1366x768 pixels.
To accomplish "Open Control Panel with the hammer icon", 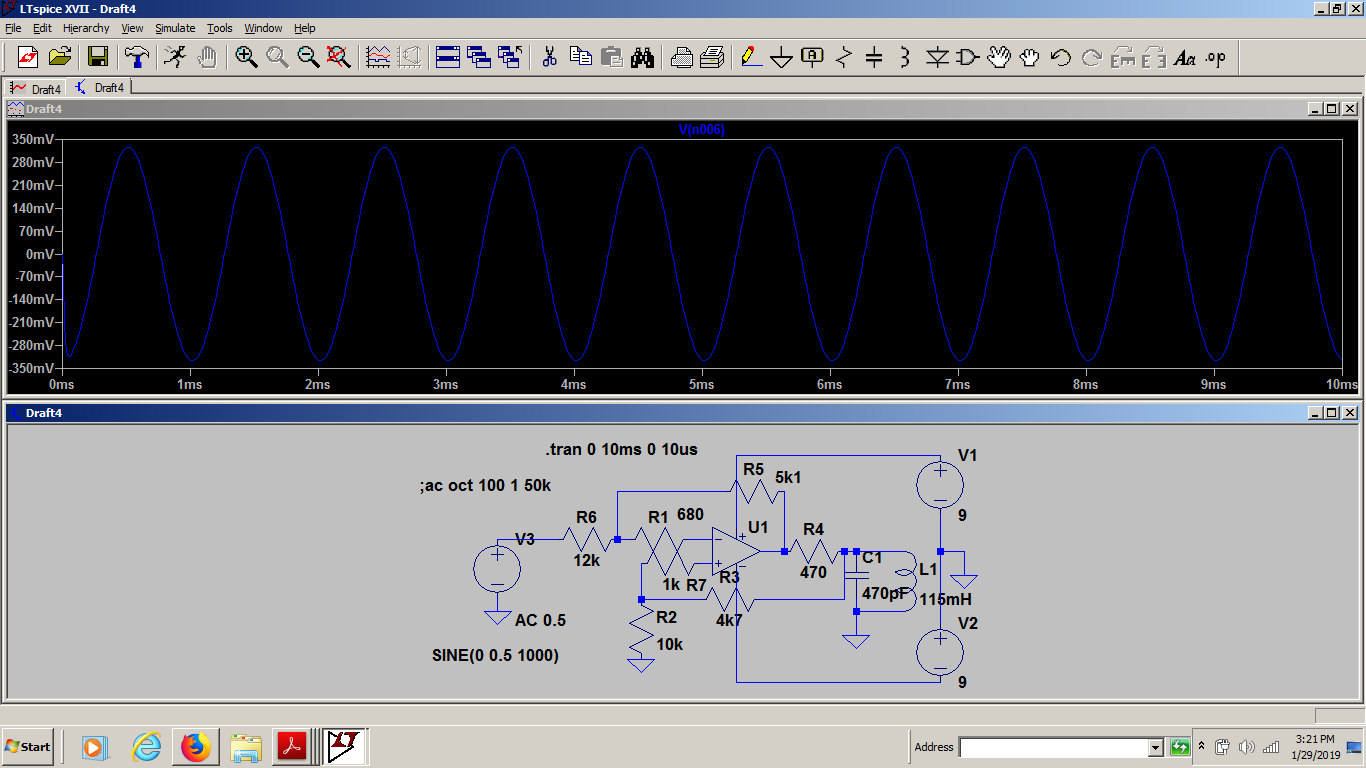I will click(x=136, y=57).
